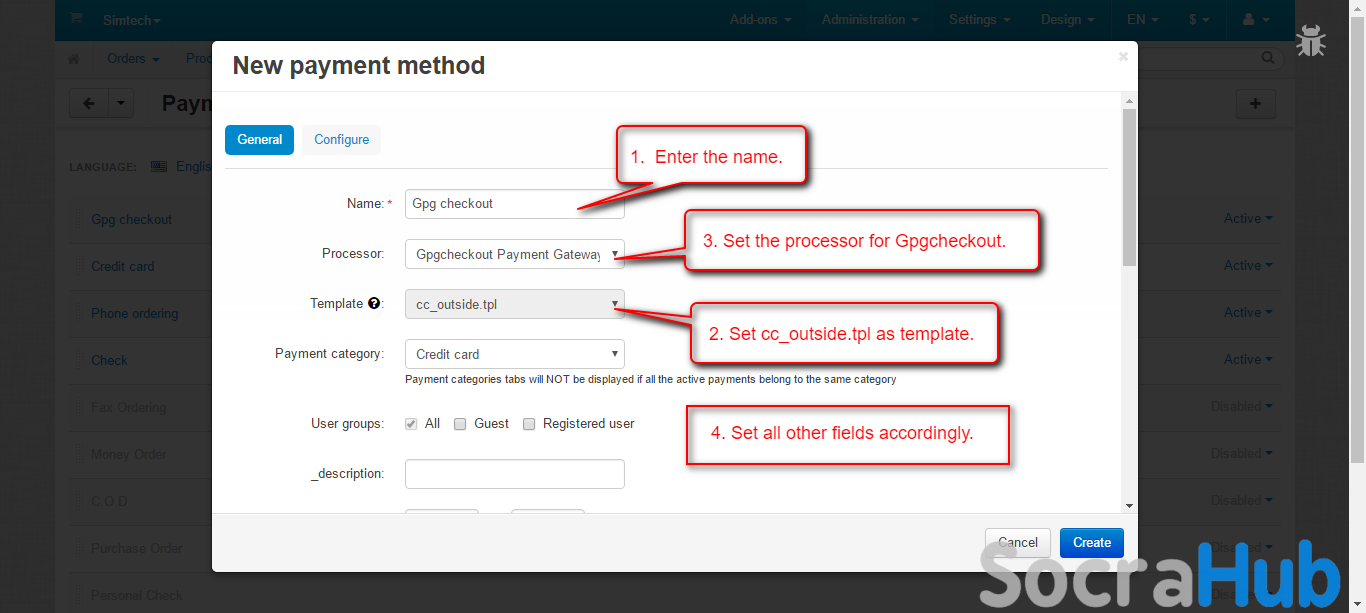
Task: Click the Create button
Action: coord(1092,543)
